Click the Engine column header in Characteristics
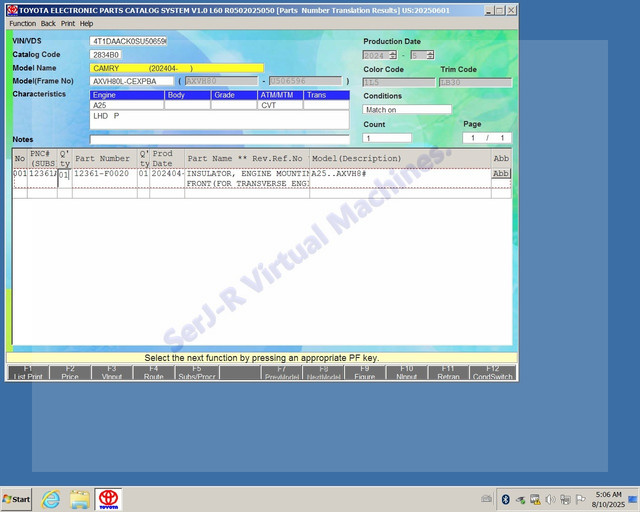640x512 pixels. [x=127, y=95]
